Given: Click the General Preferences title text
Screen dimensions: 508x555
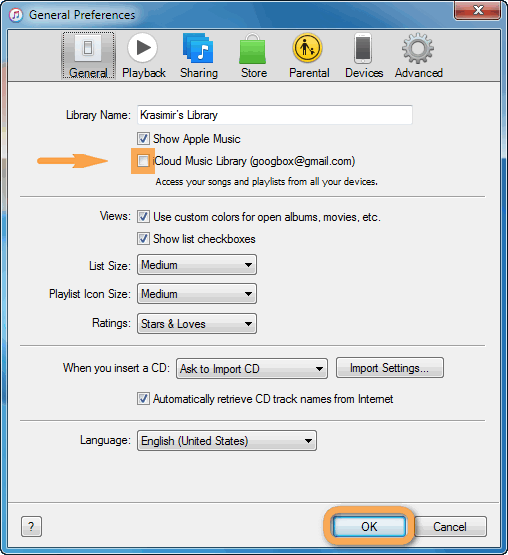Looking at the screenshot, I should [82, 15].
